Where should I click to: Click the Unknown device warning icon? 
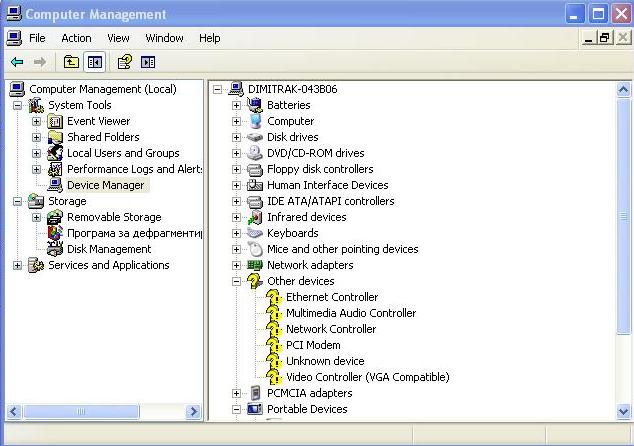coord(274,361)
